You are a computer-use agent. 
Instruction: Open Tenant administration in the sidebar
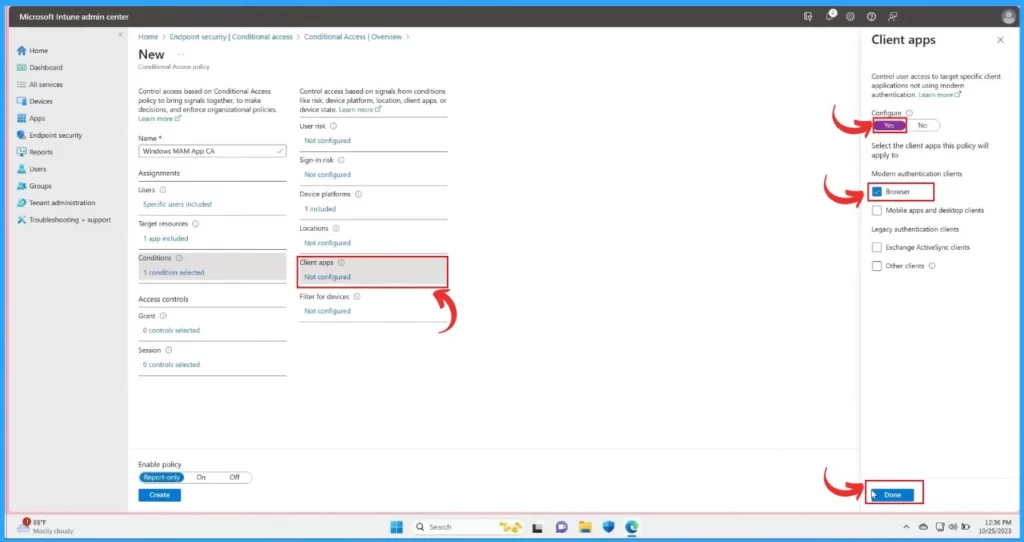(x=56, y=202)
